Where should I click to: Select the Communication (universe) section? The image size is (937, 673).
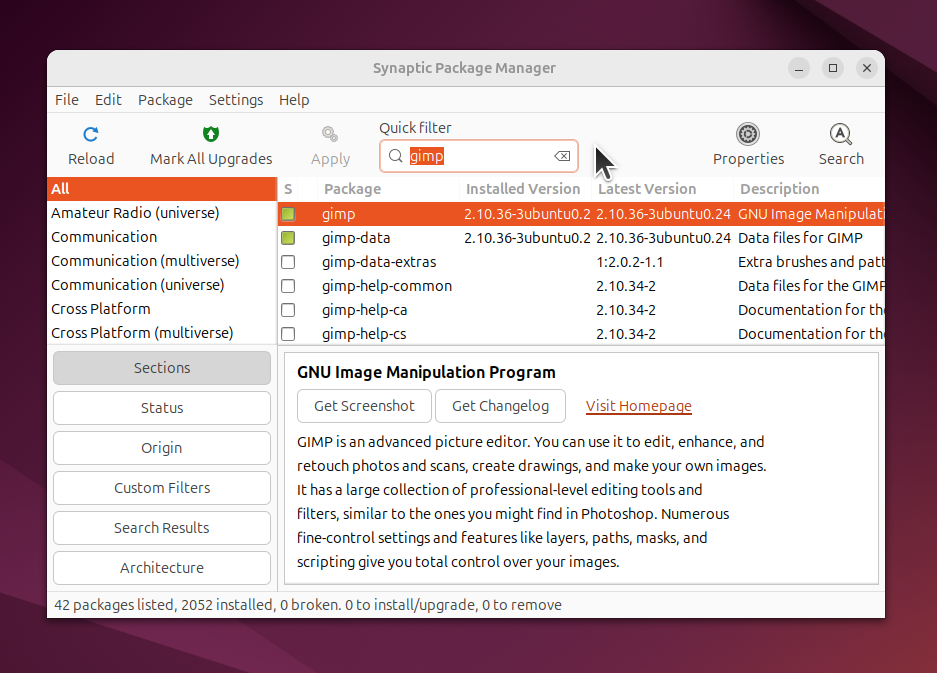coord(162,285)
